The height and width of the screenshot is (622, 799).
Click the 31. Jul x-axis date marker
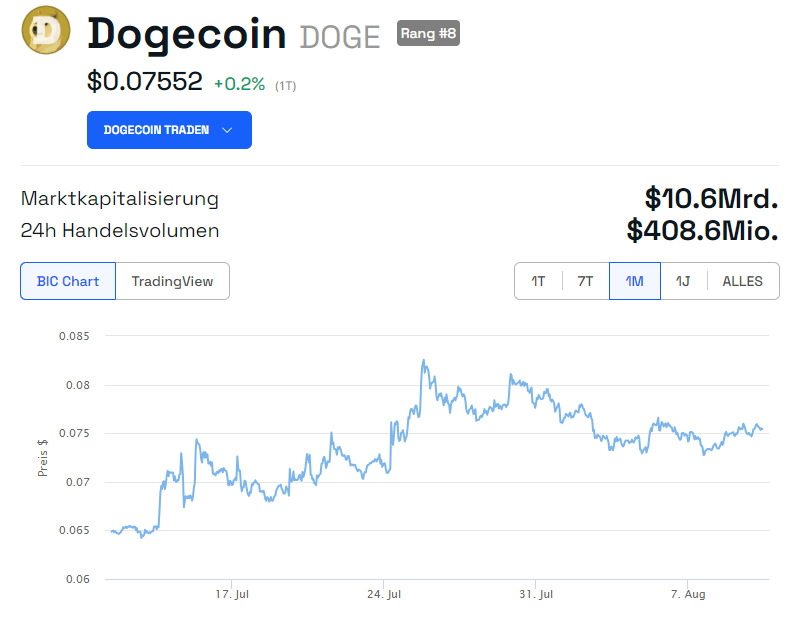tap(536, 594)
